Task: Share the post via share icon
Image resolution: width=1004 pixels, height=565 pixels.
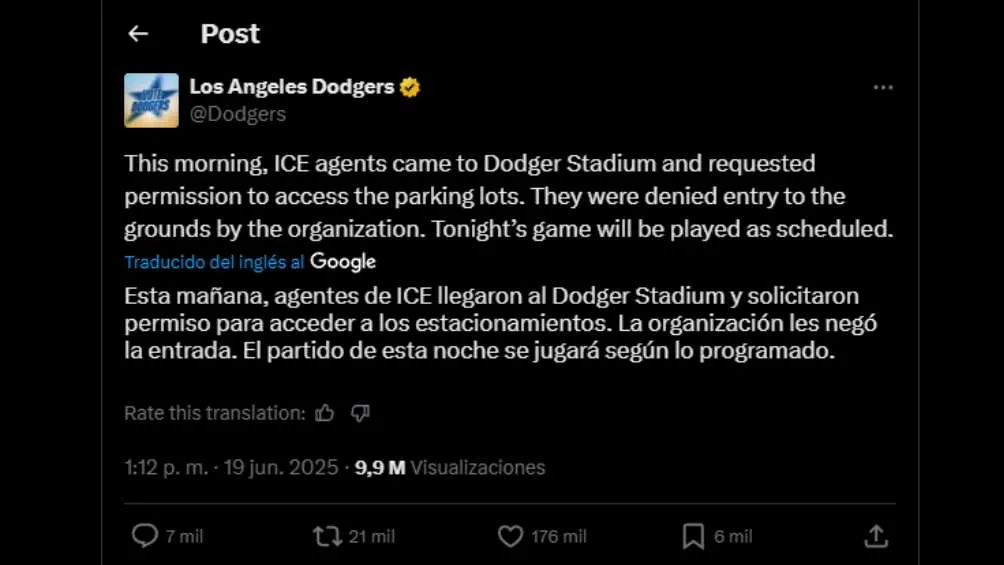Action: (x=876, y=536)
